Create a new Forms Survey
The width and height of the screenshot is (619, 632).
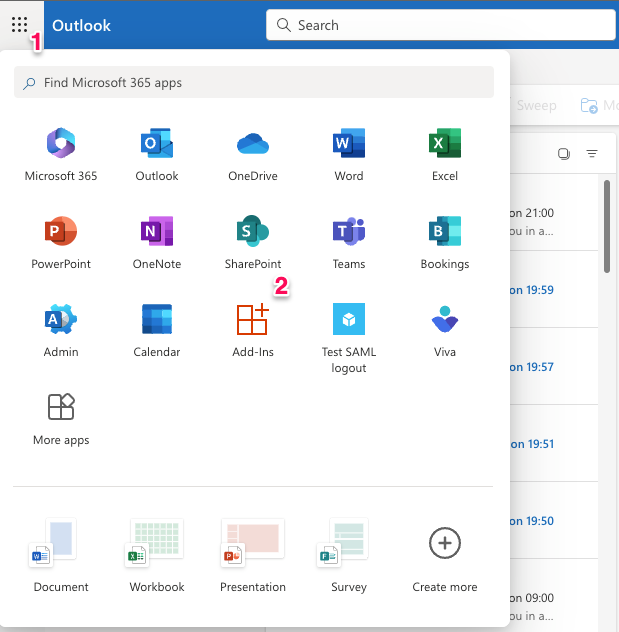[x=349, y=555]
